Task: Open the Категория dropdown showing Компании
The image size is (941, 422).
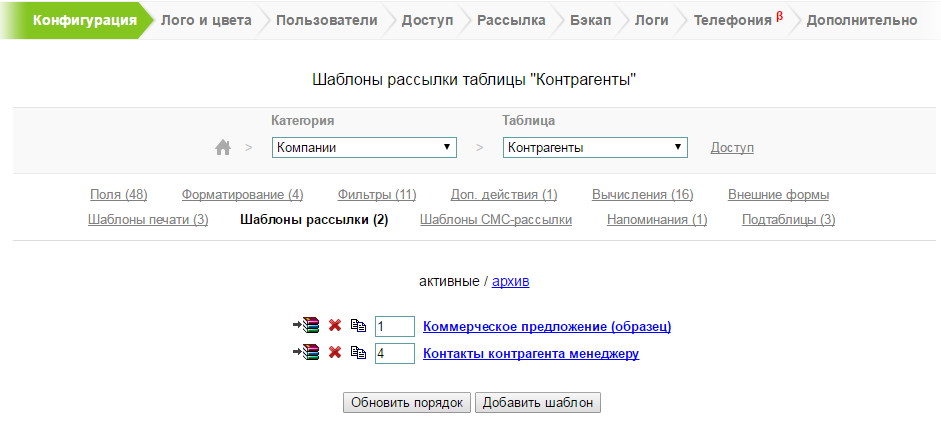Action: (364, 148)
